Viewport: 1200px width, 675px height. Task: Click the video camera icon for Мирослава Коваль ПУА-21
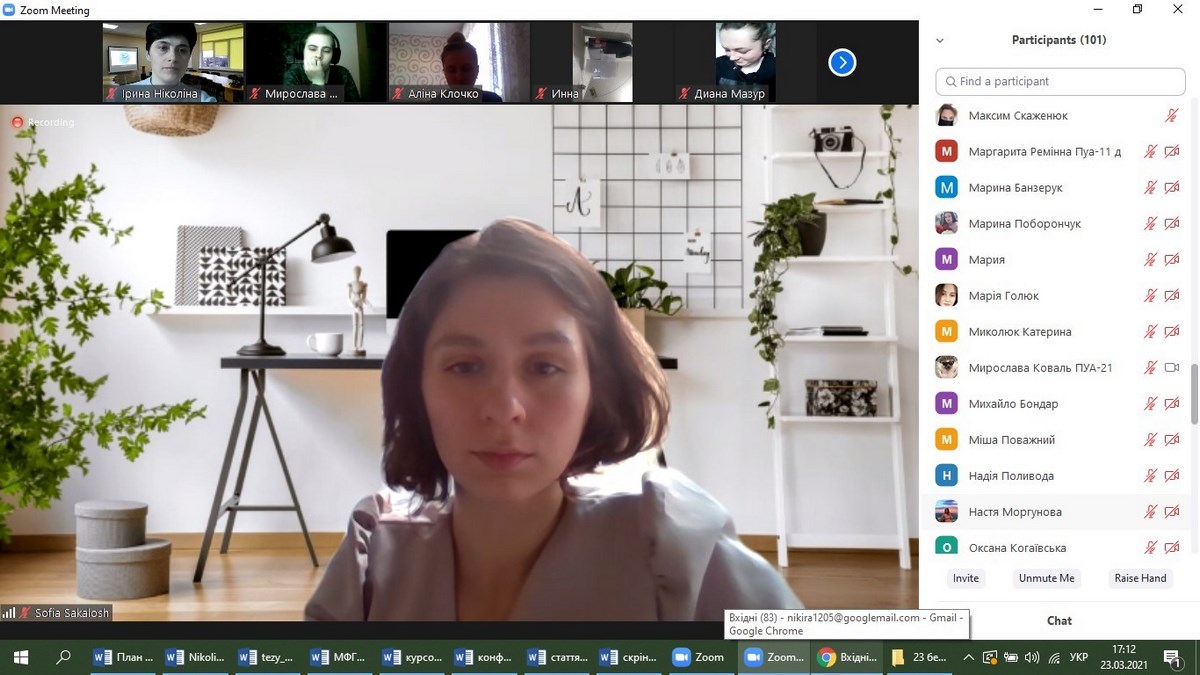(1172, 368)
